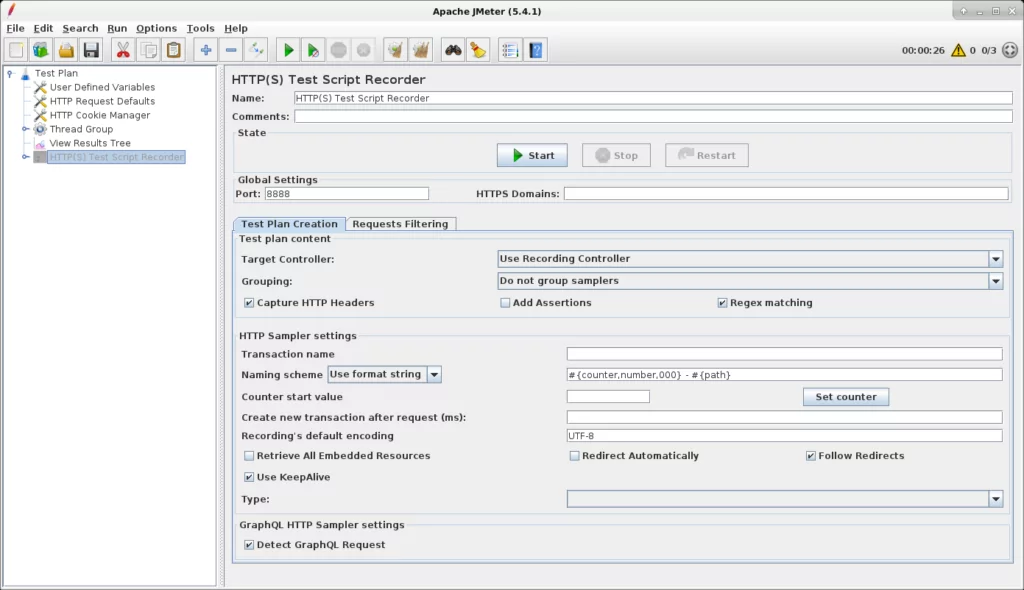Open the Edit menu
Viewport: 1024px width, 590px height.
pos(43,29)
